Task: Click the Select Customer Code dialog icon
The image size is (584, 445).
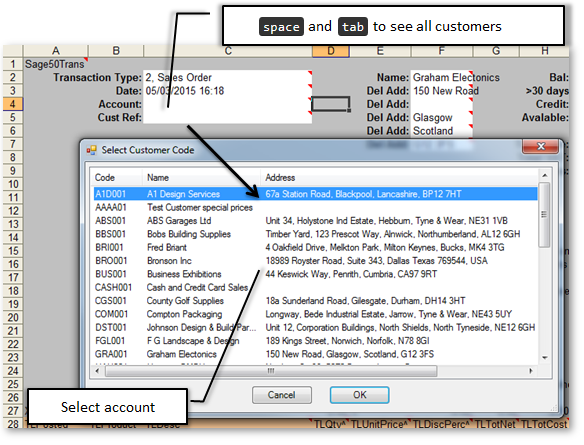Action: (91, 150)
